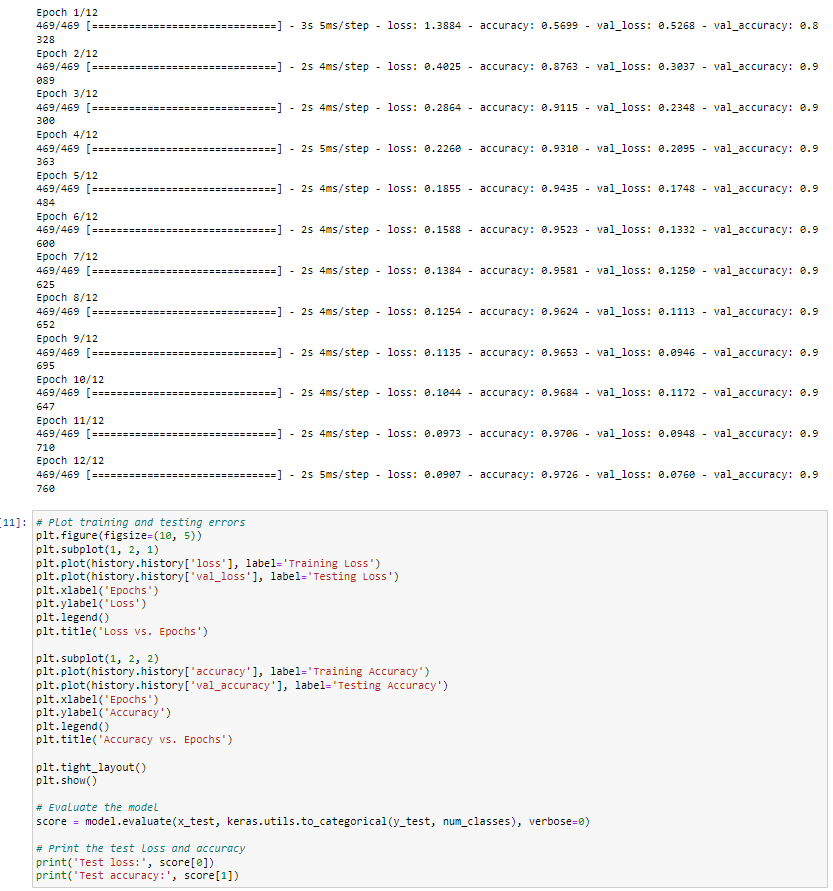
Task: Click the Epoch 1/12 output line
Action: 67,13
